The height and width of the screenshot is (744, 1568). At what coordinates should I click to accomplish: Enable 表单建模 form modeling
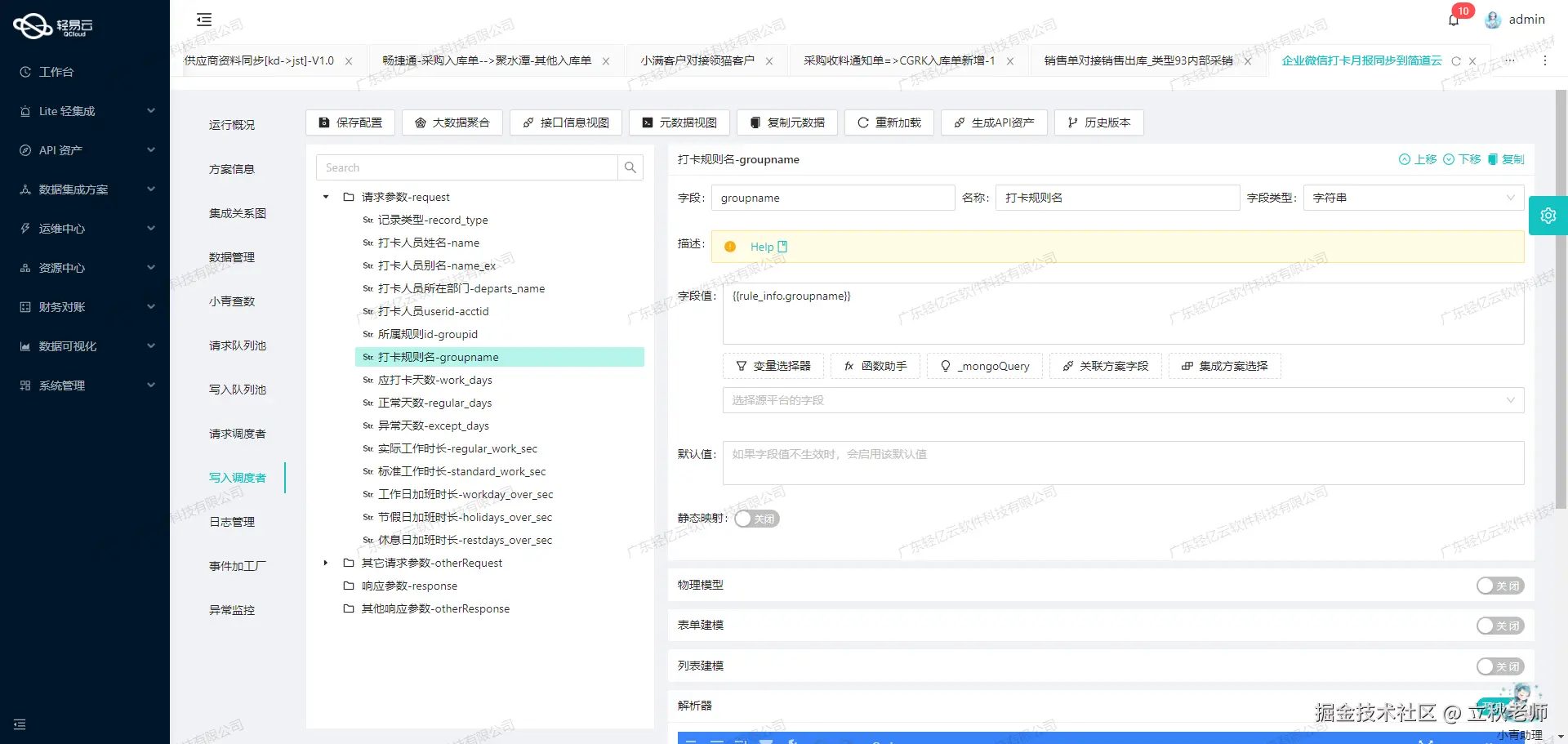tap(1499, 625)
